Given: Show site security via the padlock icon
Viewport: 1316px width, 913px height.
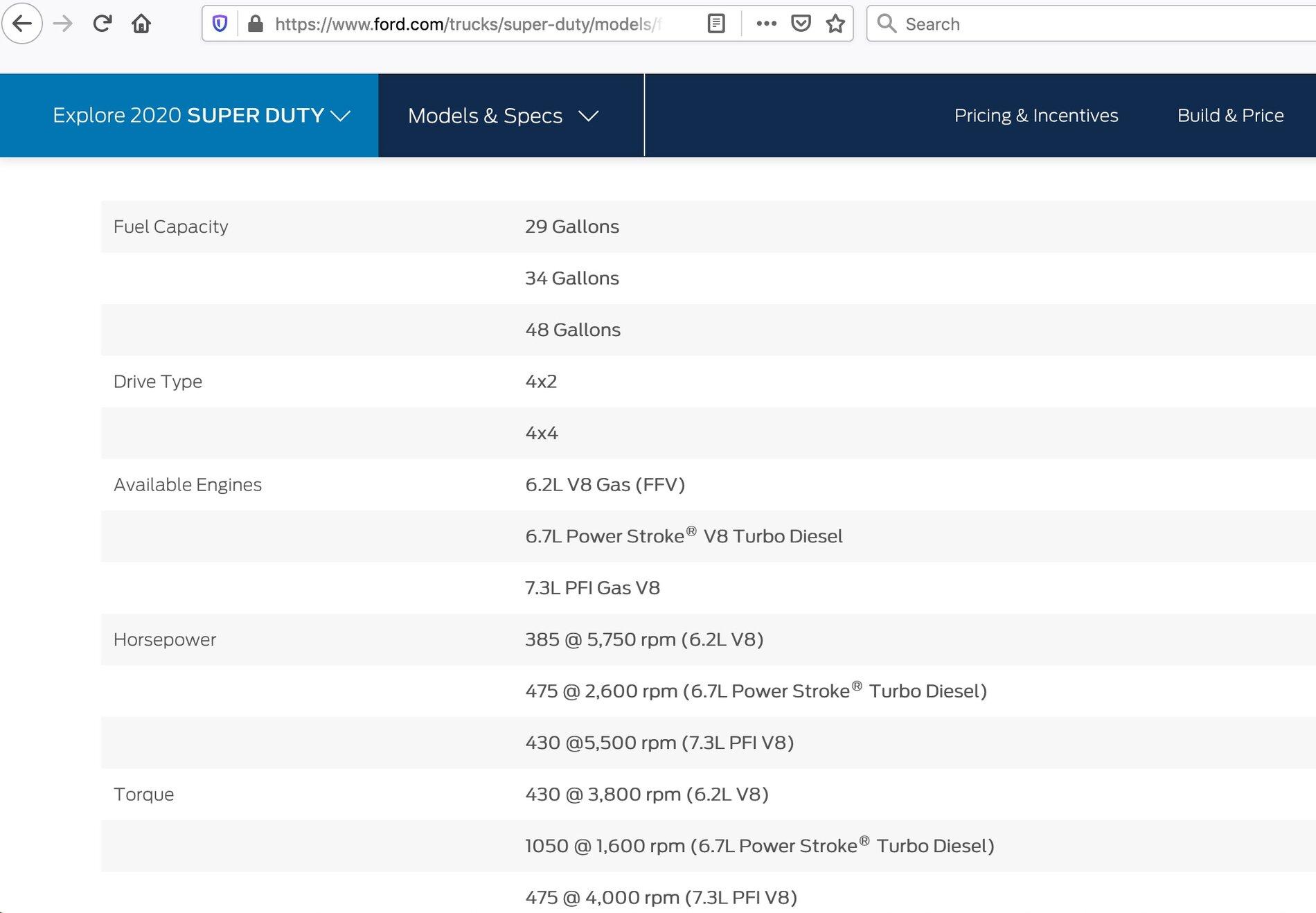Looking at the screenshot, I should pos(256,24).
